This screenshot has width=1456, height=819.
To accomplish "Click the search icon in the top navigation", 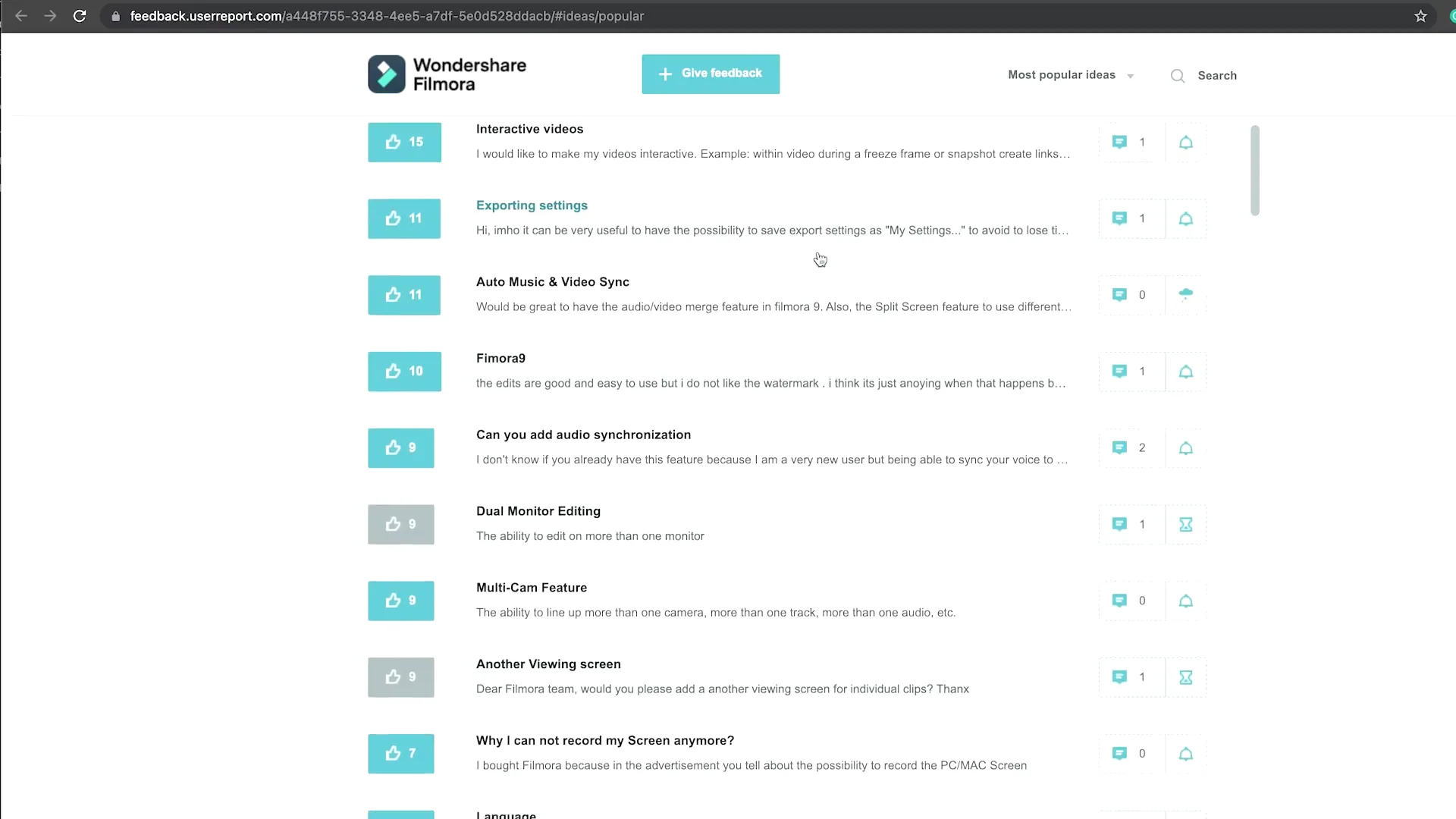I will coord(1178,75).
